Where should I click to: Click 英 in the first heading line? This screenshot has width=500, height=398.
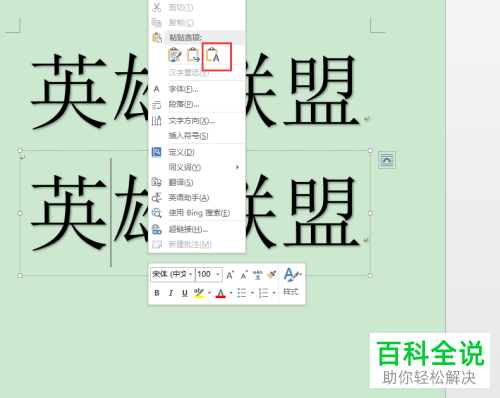[69, 91]
